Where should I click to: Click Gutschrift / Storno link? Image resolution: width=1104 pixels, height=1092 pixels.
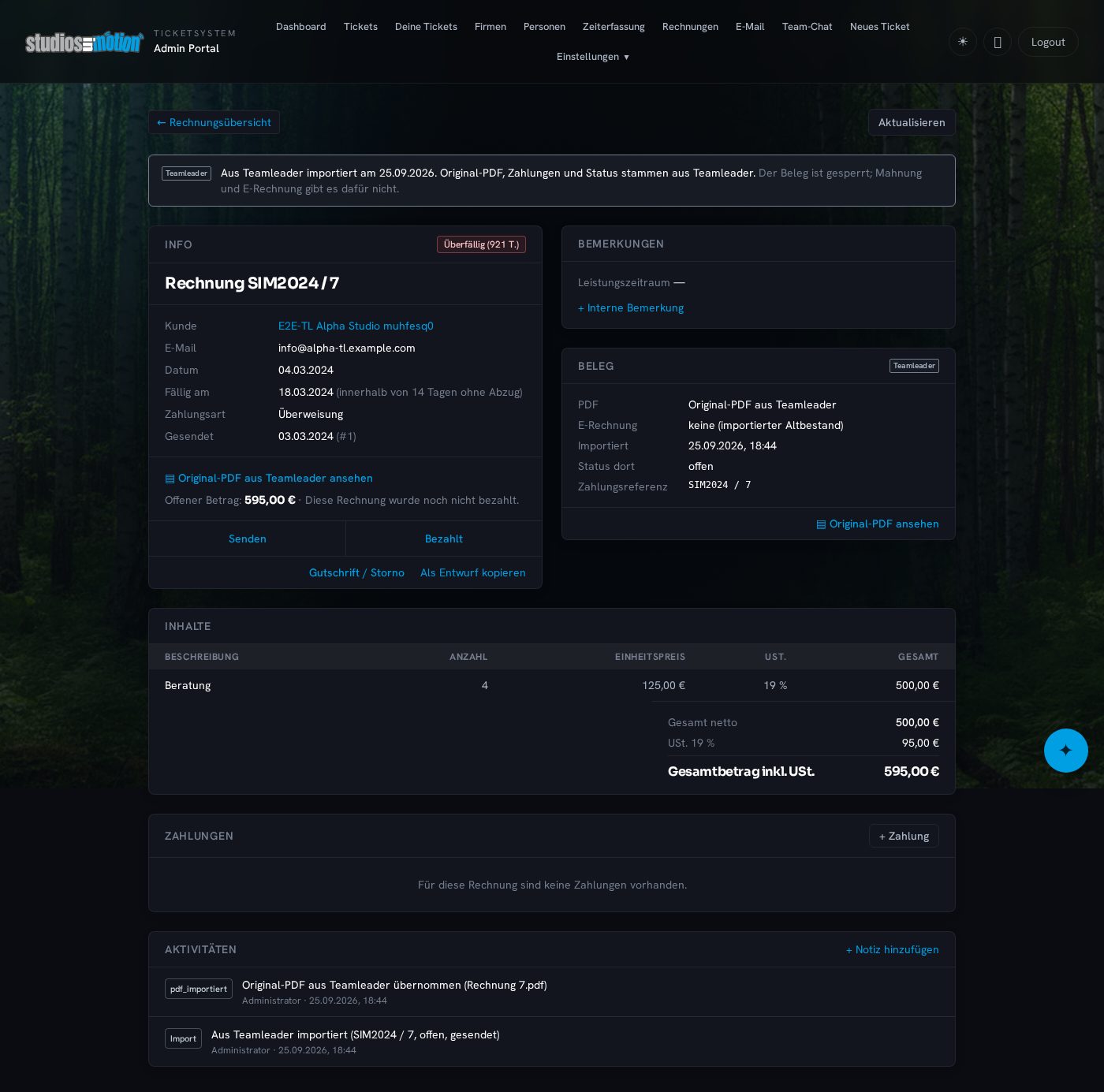point(356,572)
